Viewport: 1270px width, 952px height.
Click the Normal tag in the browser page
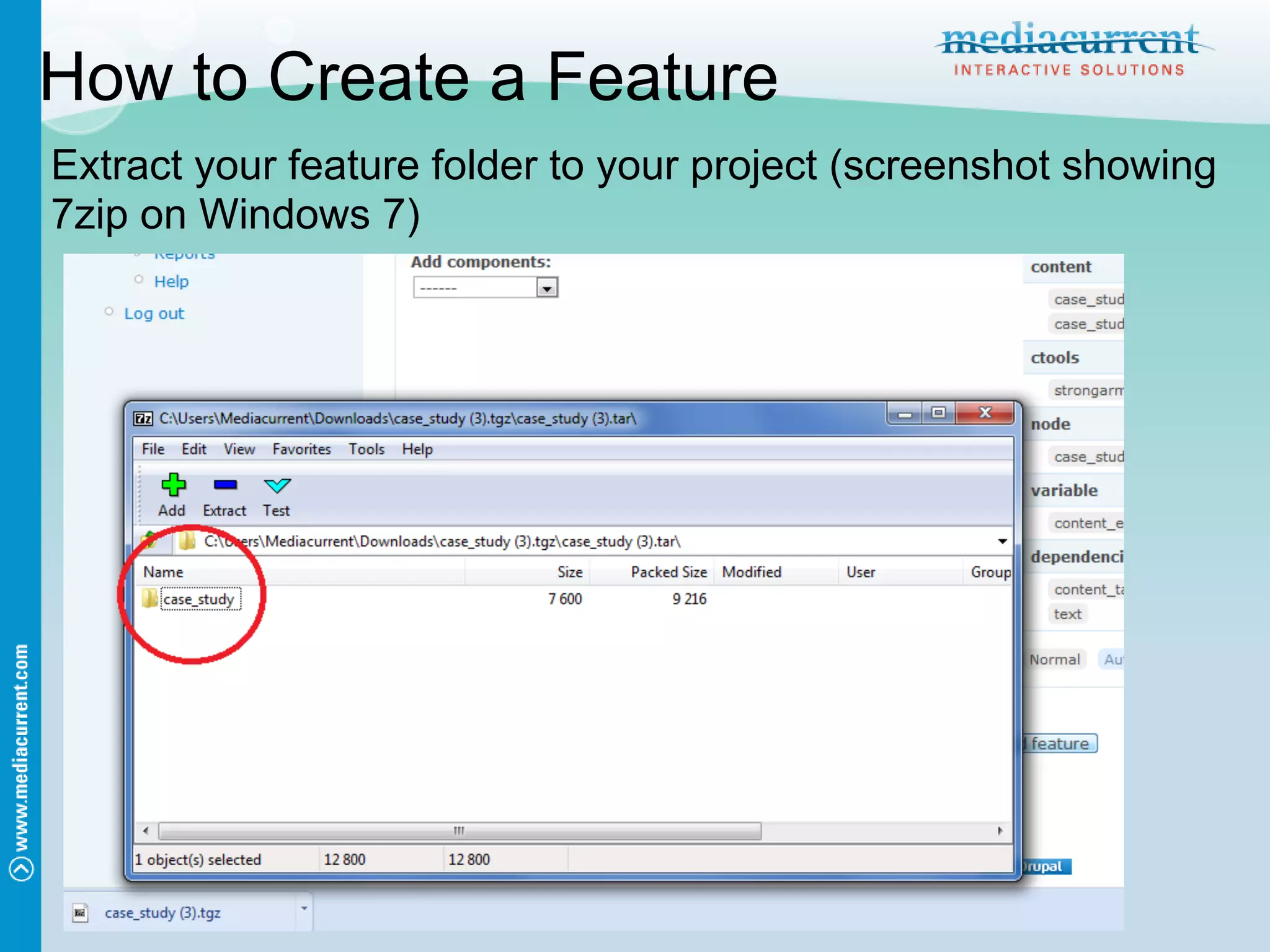point(1055,659)
